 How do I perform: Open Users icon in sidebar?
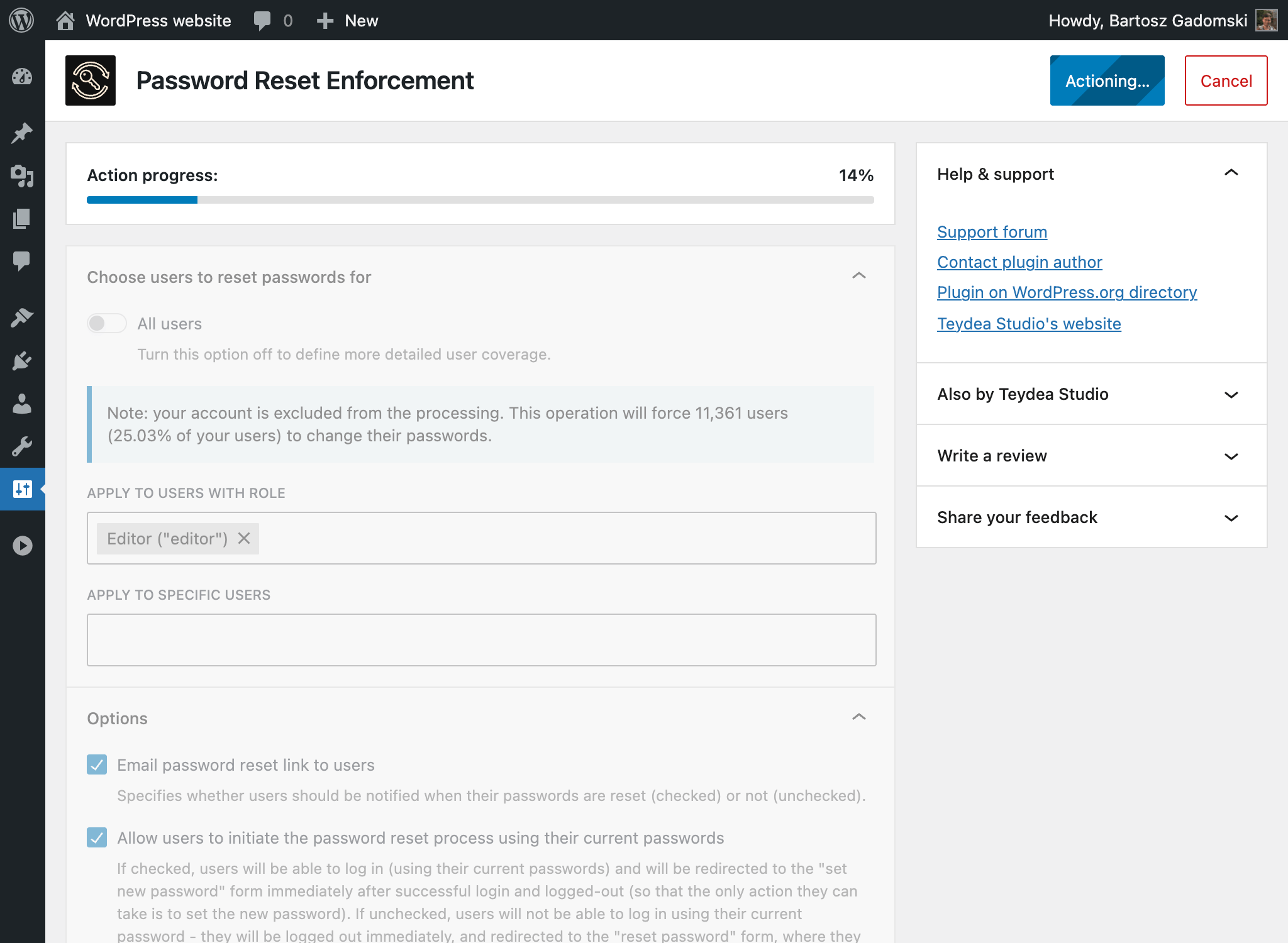[x=22, y=404]
